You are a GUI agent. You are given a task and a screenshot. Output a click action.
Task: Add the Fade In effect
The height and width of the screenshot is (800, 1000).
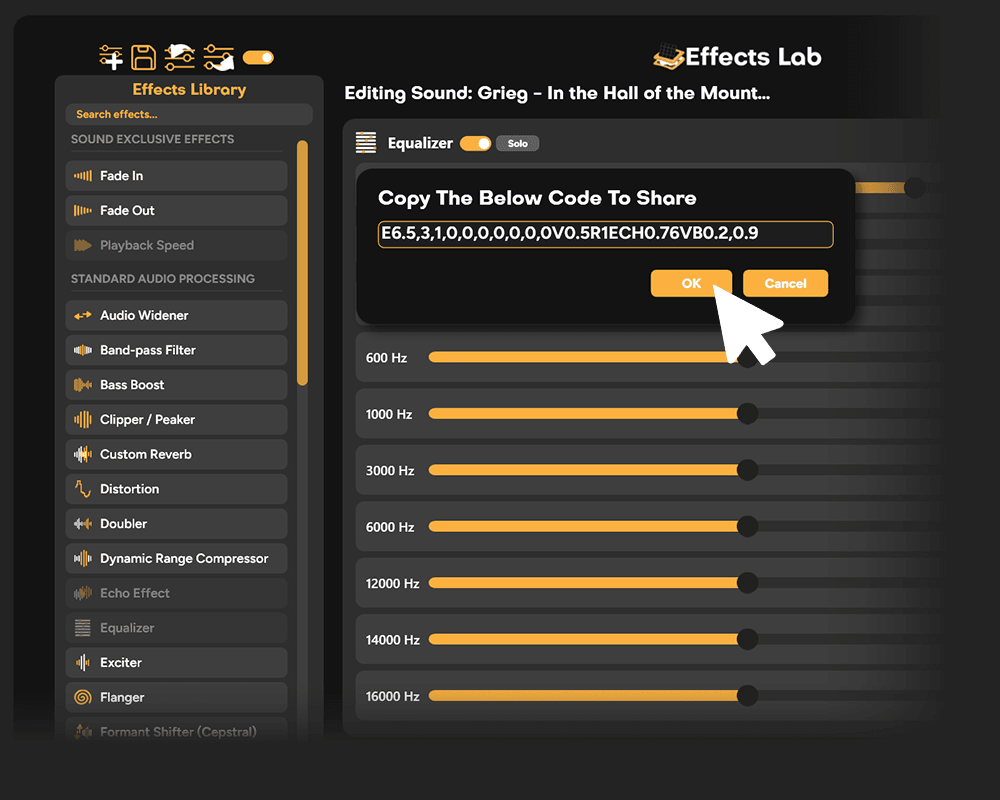[x=176, y=175]
